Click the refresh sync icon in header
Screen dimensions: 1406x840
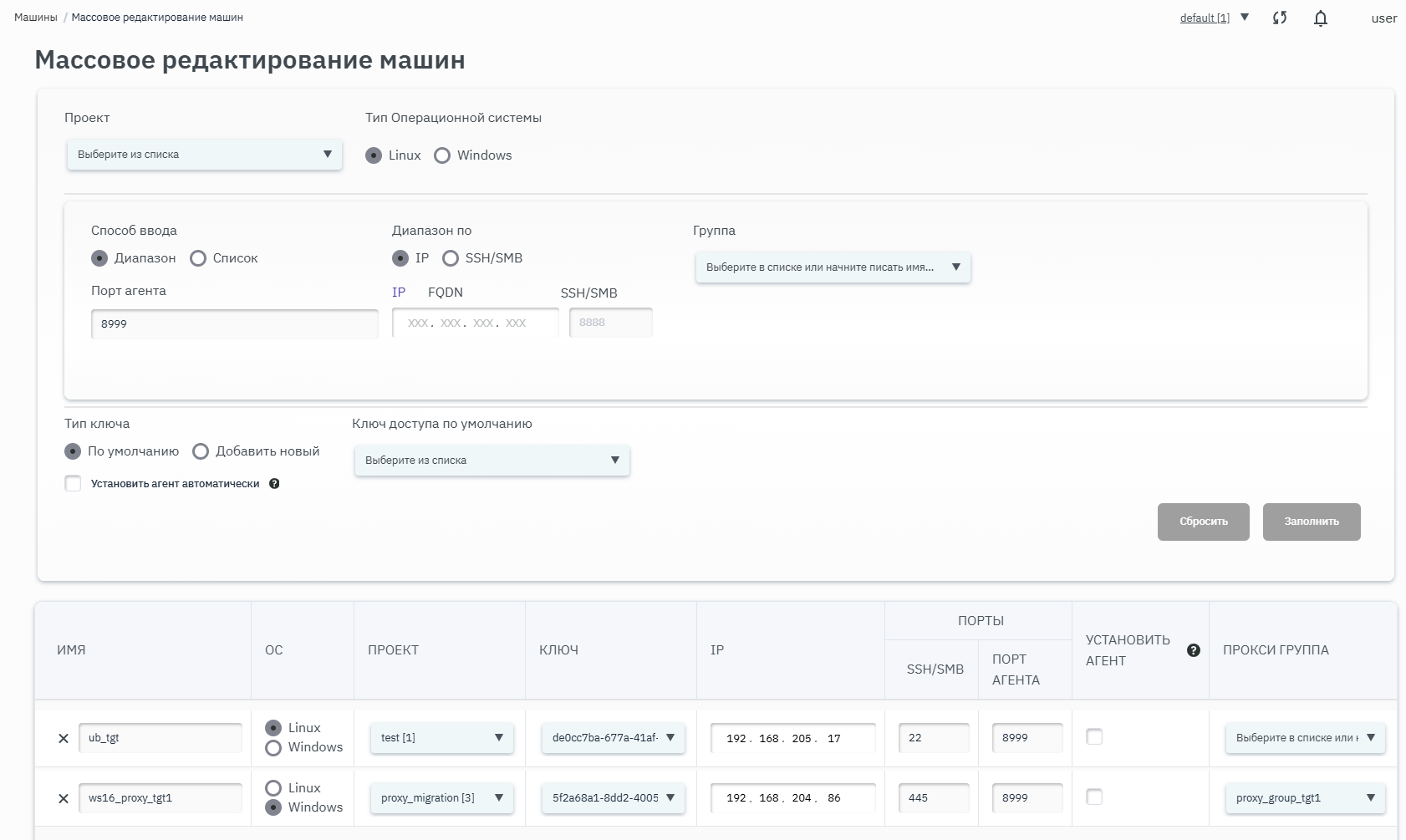(1279, 18)
